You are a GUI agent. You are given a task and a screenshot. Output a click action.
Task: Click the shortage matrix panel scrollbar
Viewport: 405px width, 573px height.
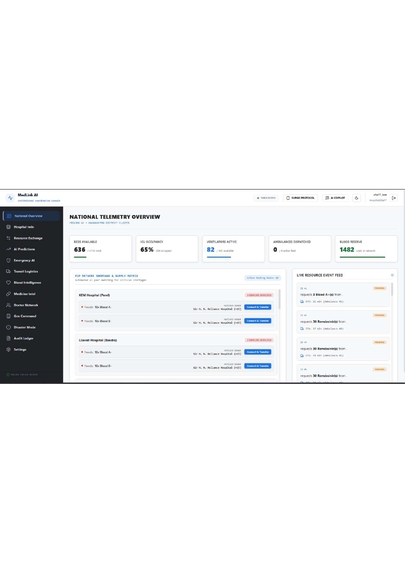(280, 299)
